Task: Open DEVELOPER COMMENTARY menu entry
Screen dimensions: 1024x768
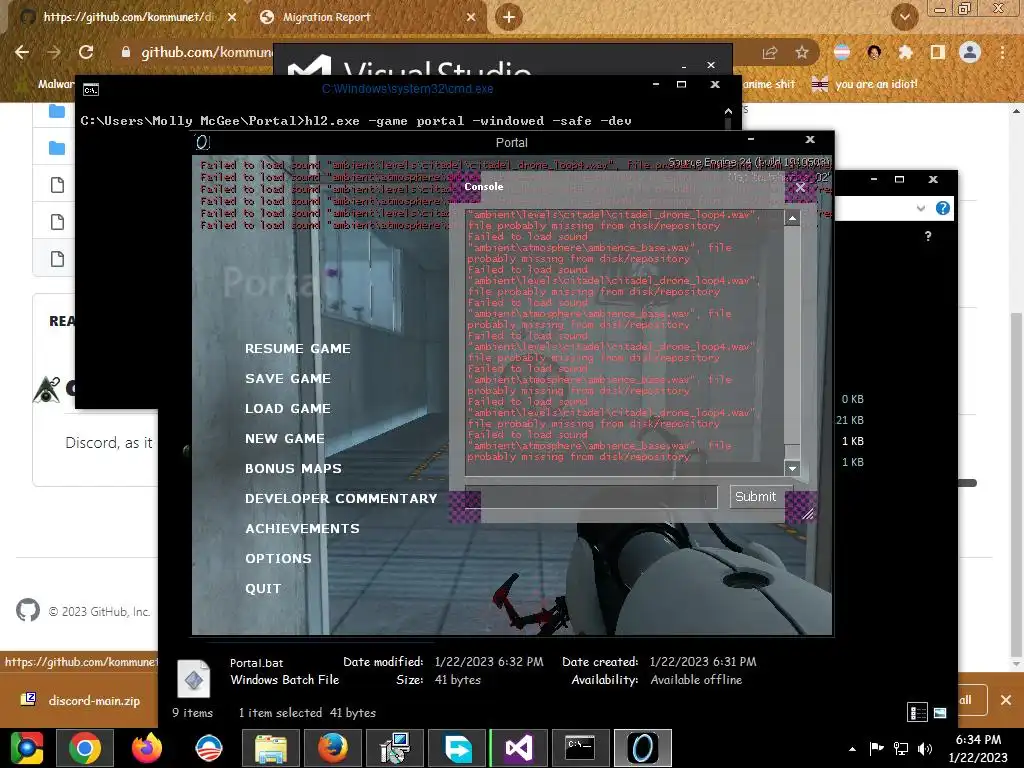Action: coord(341,499)
